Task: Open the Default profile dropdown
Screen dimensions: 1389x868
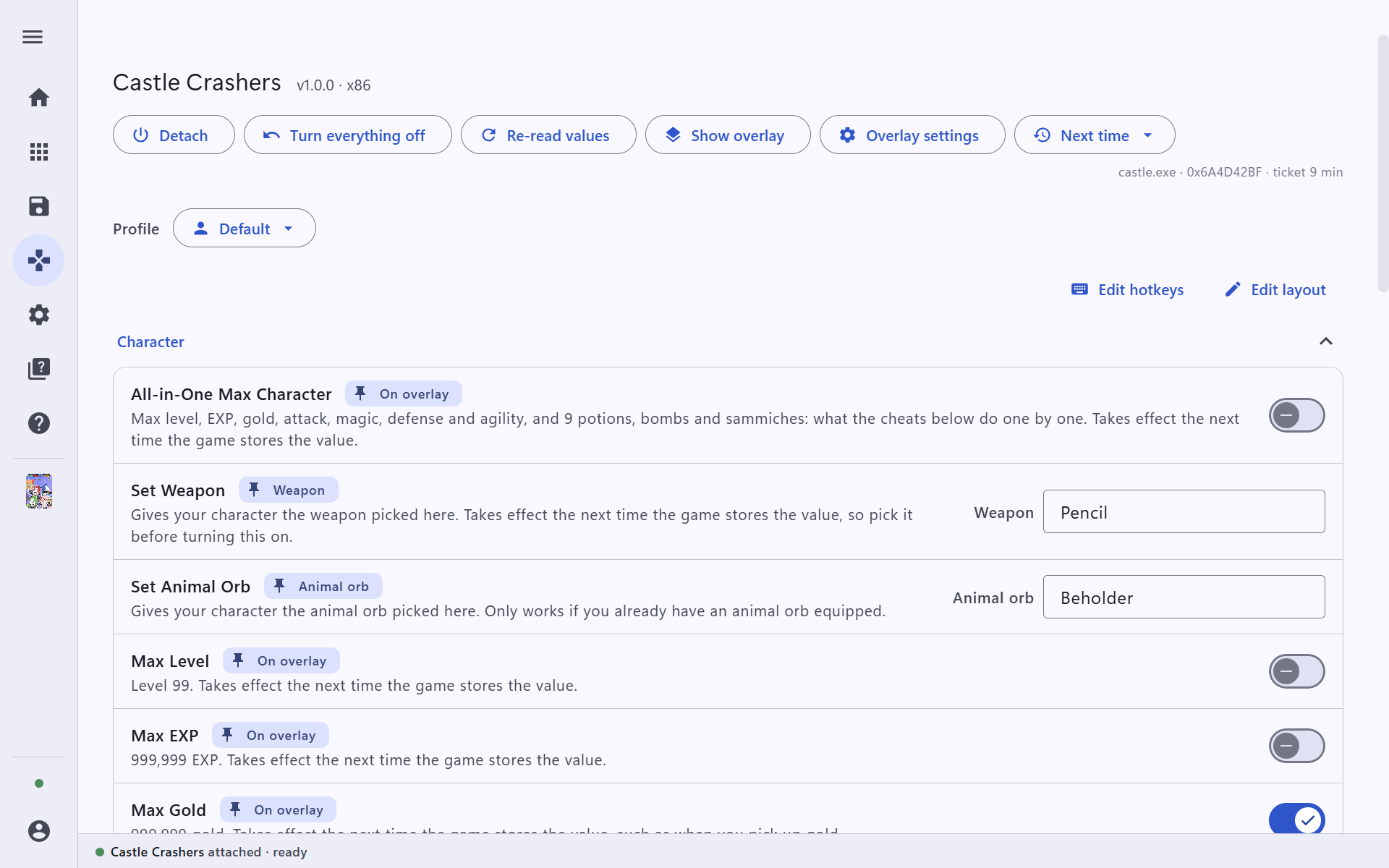Action: click(x=245, y=229)
